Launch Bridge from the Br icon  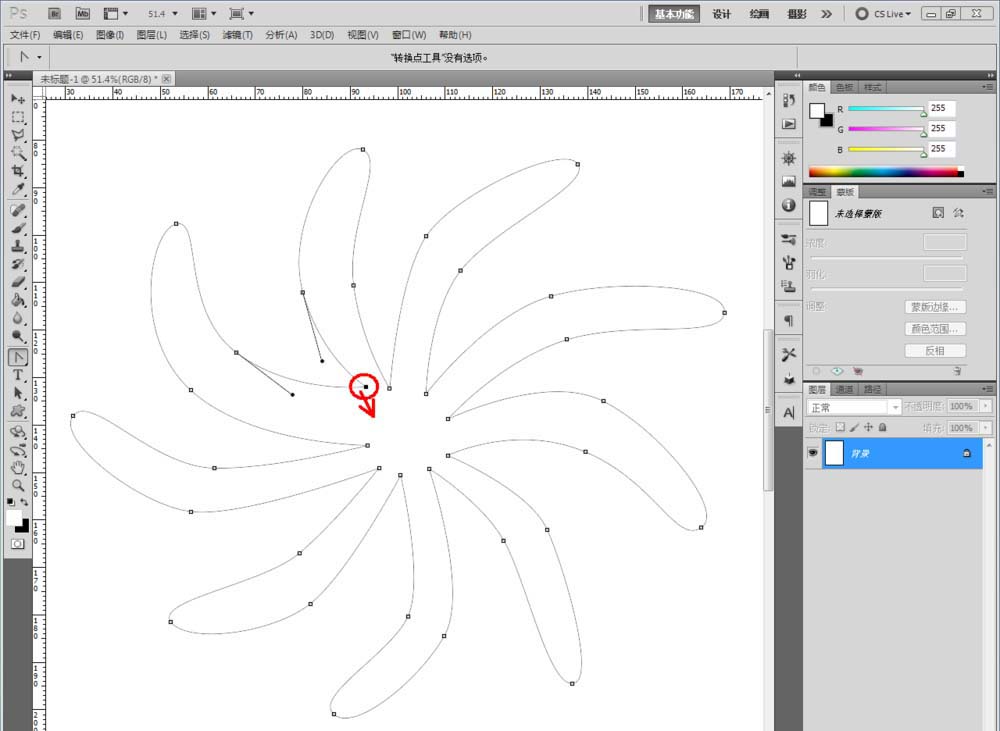tap(55, 14)
